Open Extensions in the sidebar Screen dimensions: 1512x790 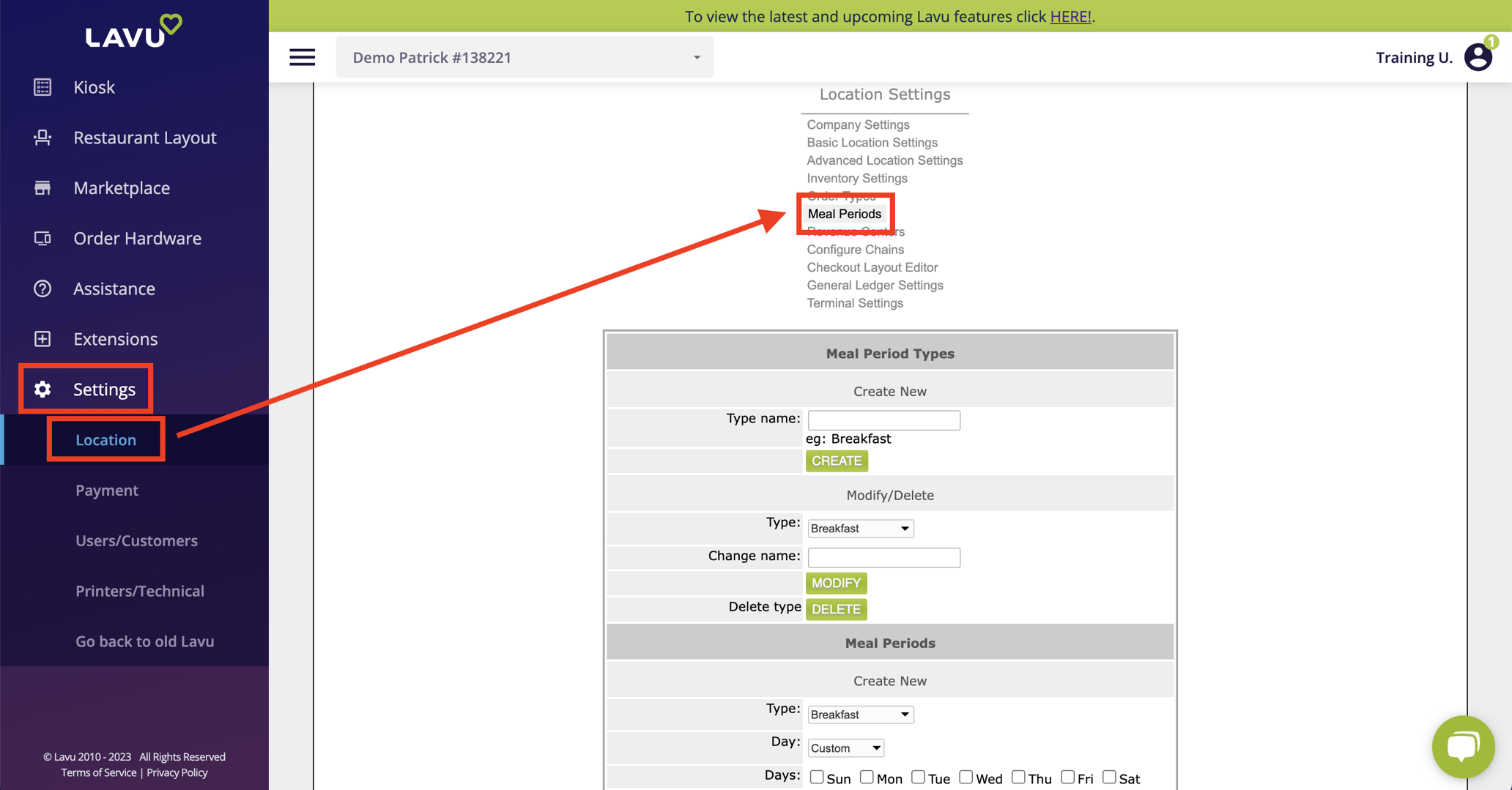pos(115,339)
